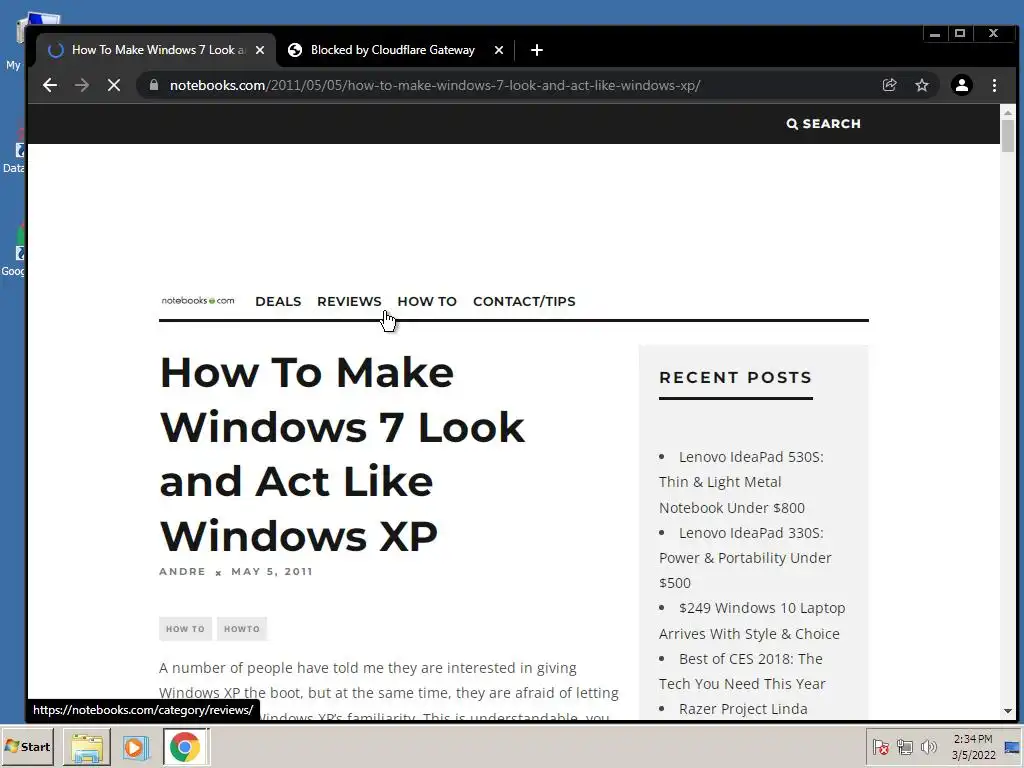Open Lenovo IdeaPad 530S post
The height and width of the screenshot is (768, 1024).
pyautogui.click(x=741, y=482)
